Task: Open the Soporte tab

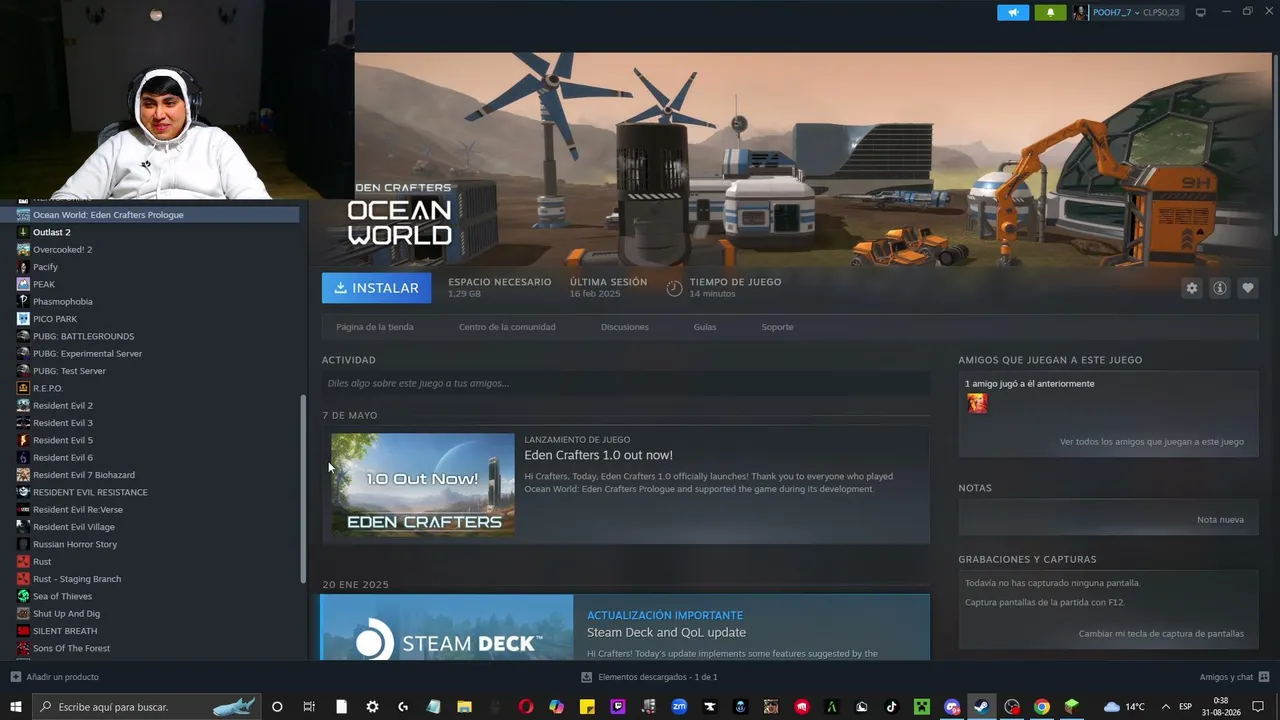Action: tap(777, 327)
